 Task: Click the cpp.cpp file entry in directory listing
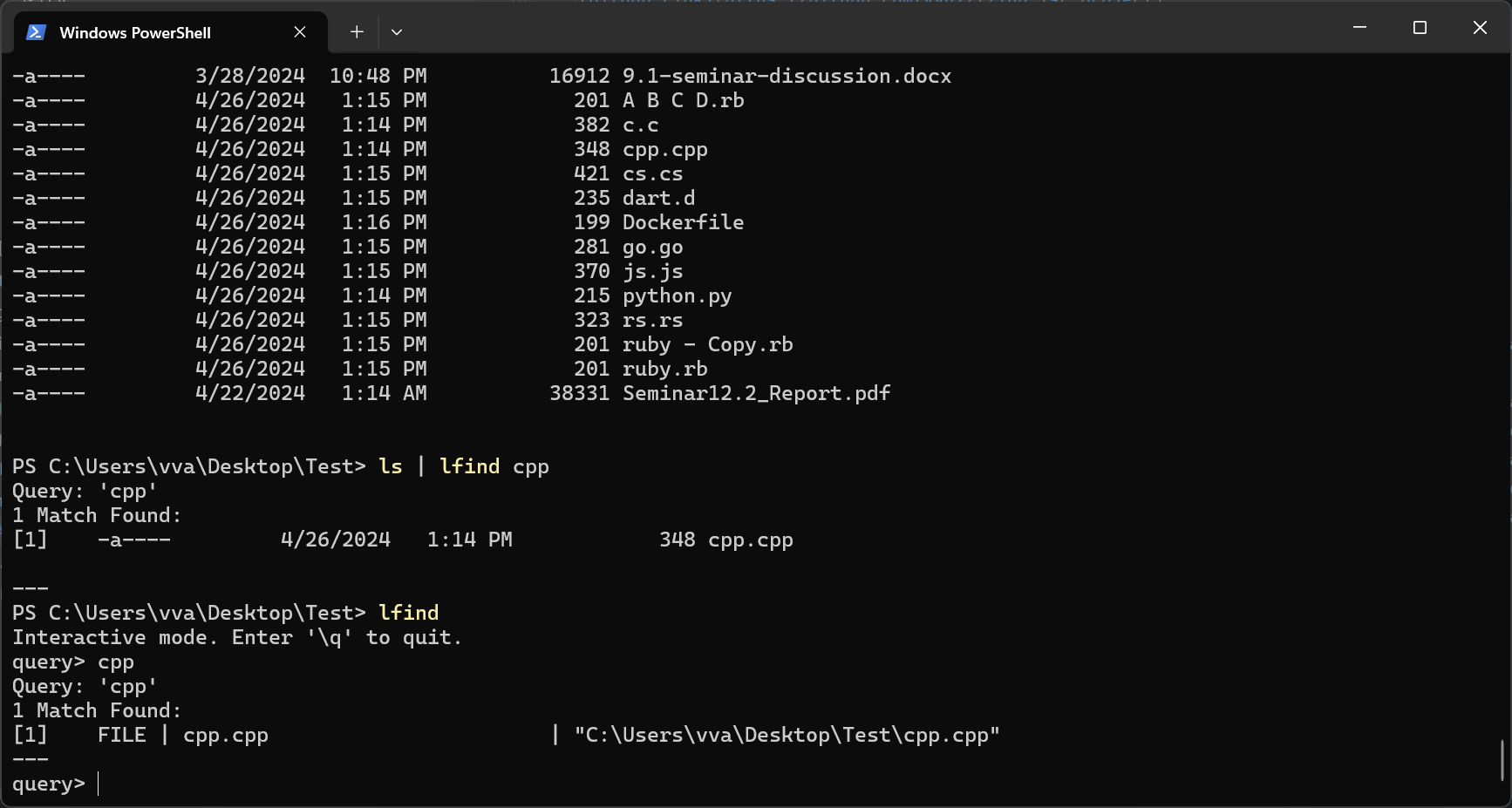(664, 149)
